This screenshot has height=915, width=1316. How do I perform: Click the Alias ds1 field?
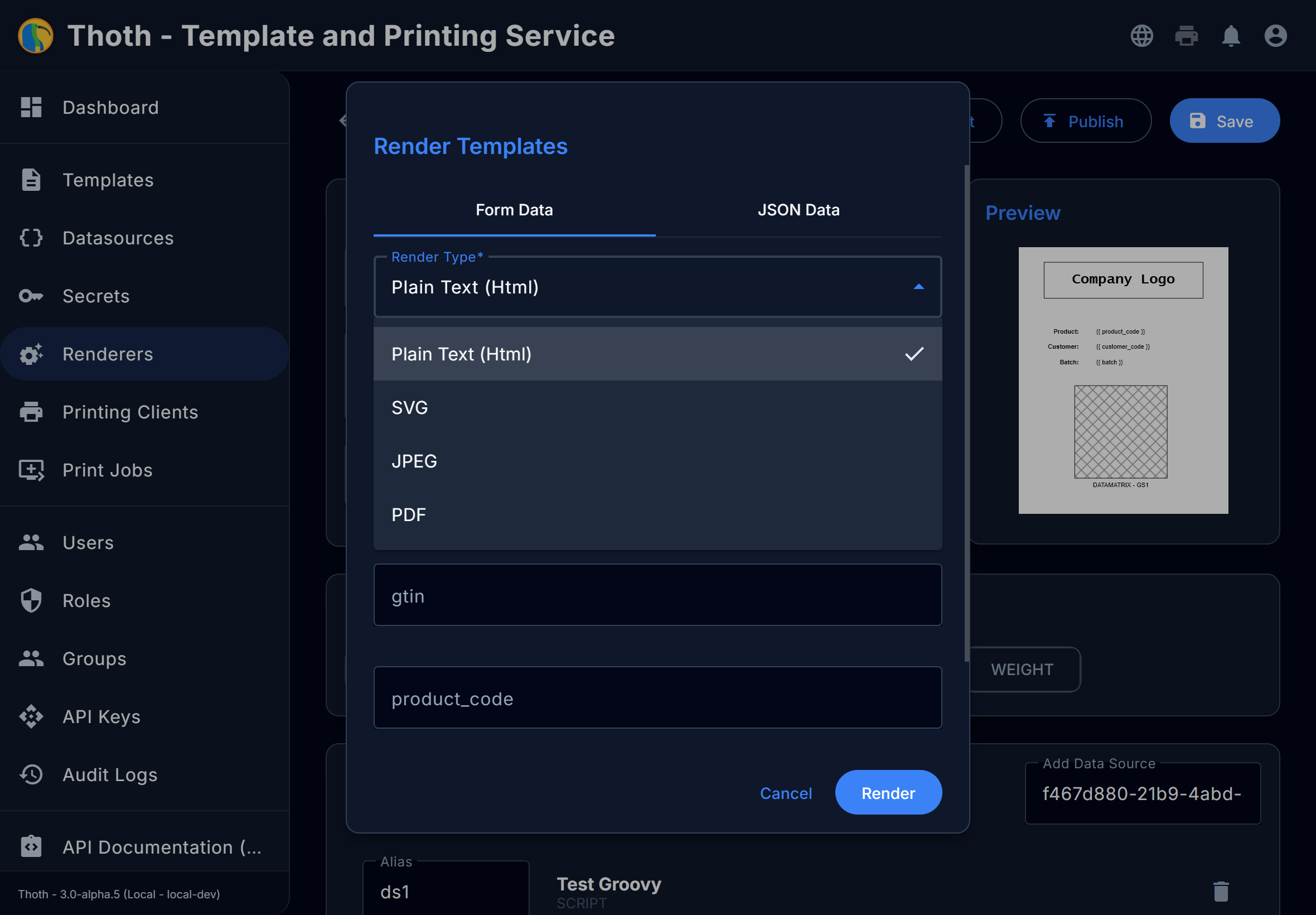point(446,888)
